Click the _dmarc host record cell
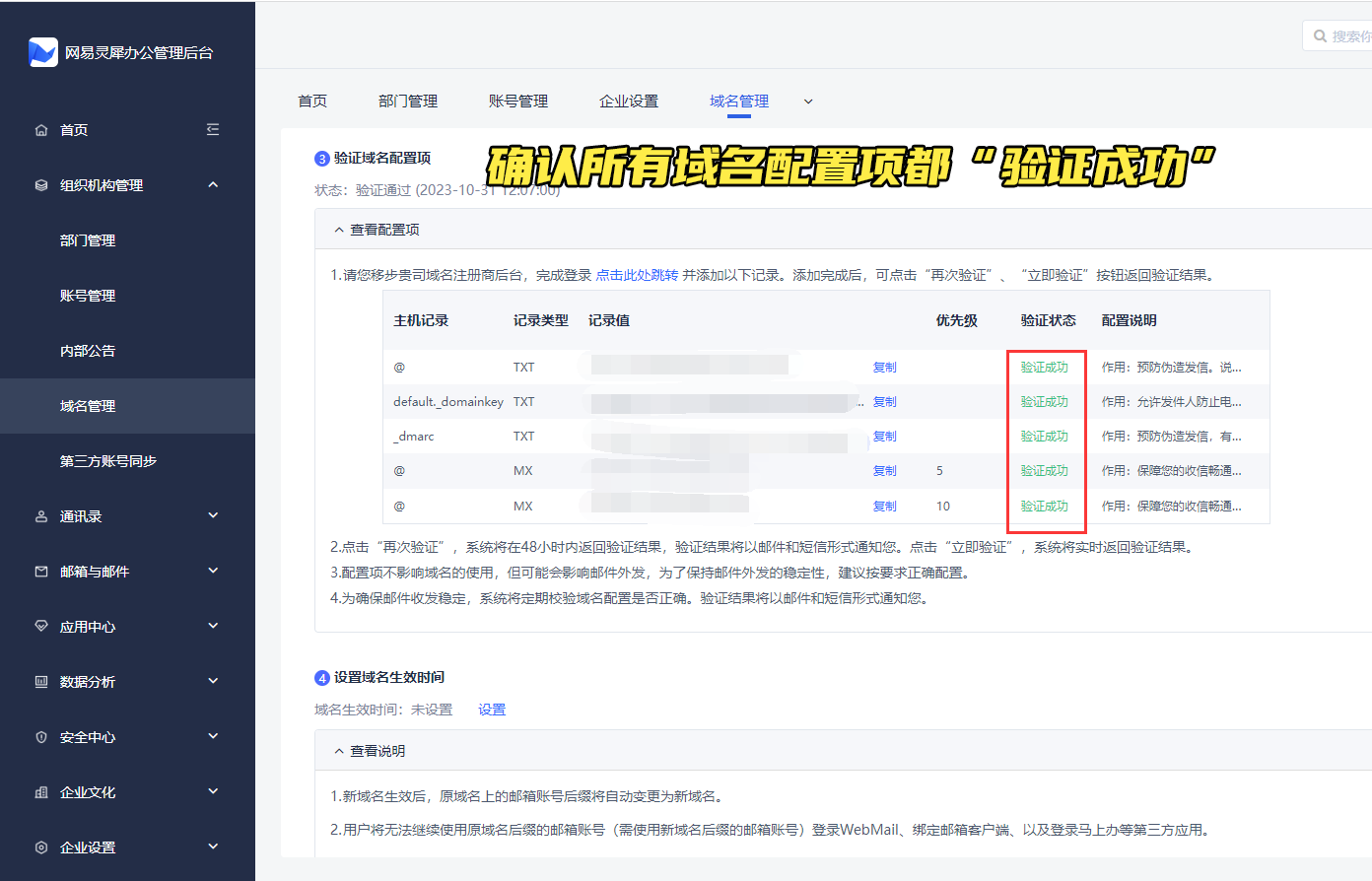 click(x=414, y=436)
